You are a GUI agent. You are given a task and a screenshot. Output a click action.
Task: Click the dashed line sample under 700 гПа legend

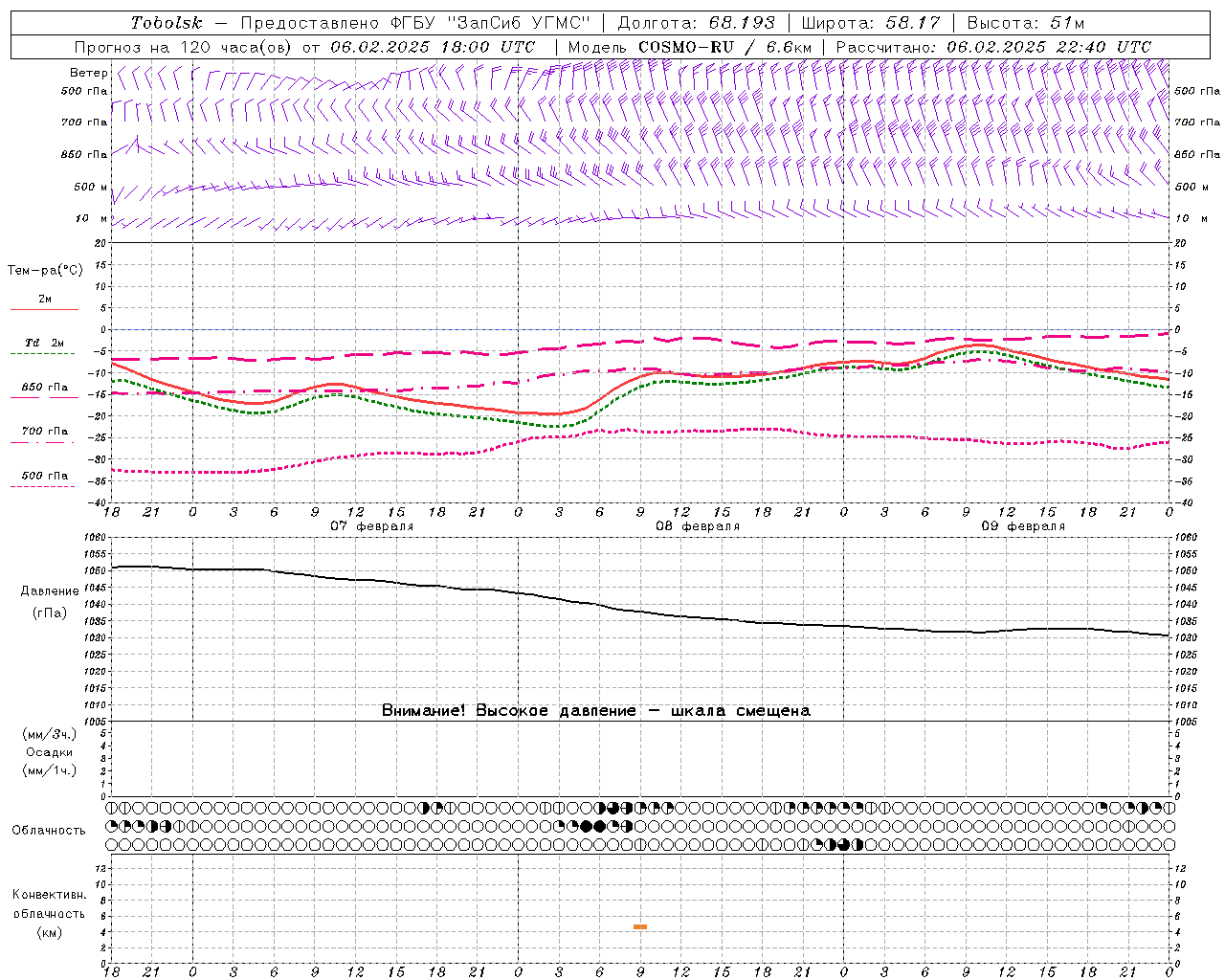[42, 443]
